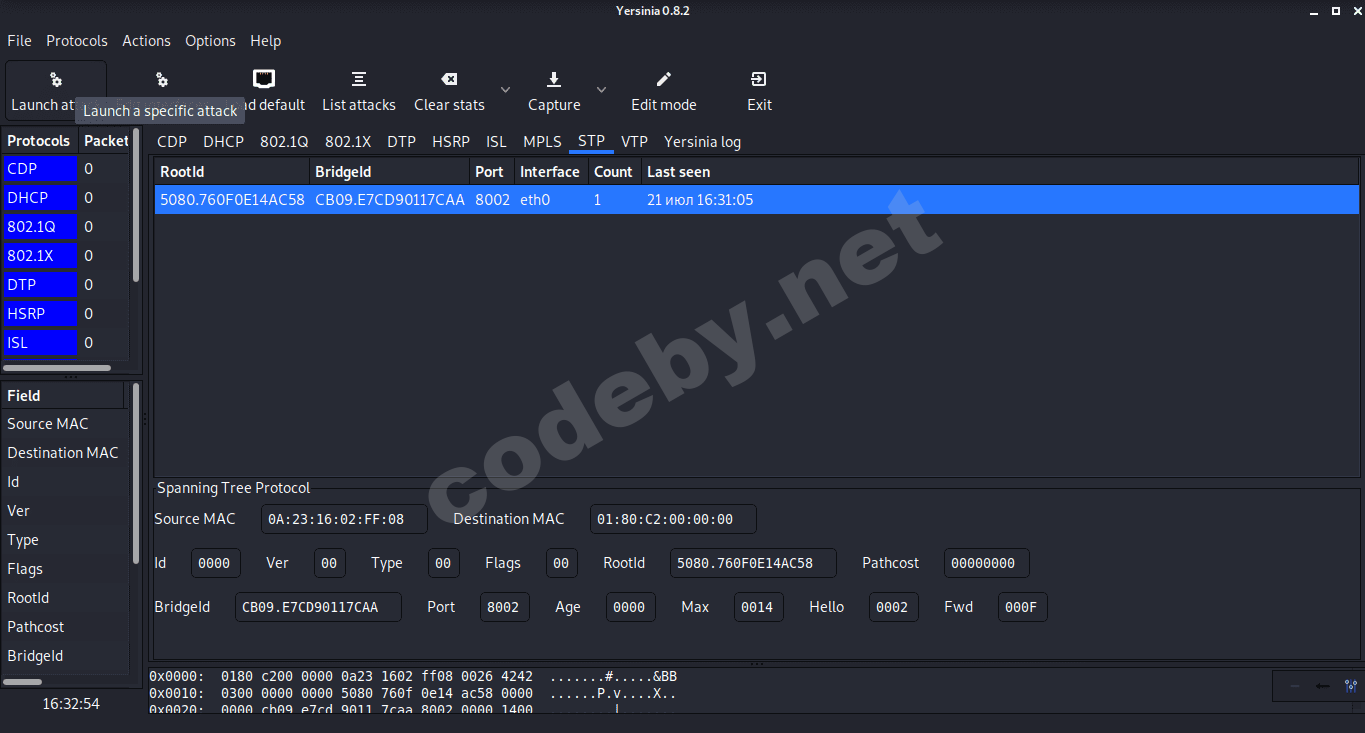
Task: Toggle Edit mode with the pencil icon
Action: coord(663,79)
